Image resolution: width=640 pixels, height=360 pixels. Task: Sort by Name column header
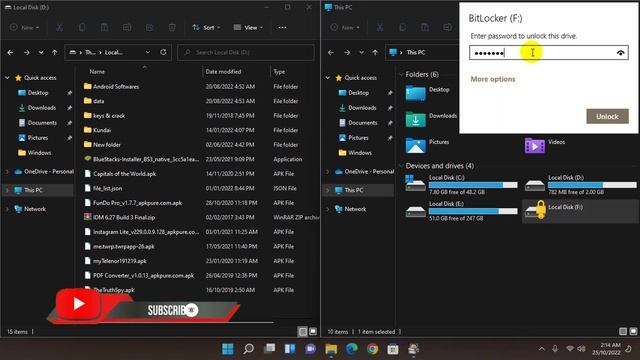[97, 72]
